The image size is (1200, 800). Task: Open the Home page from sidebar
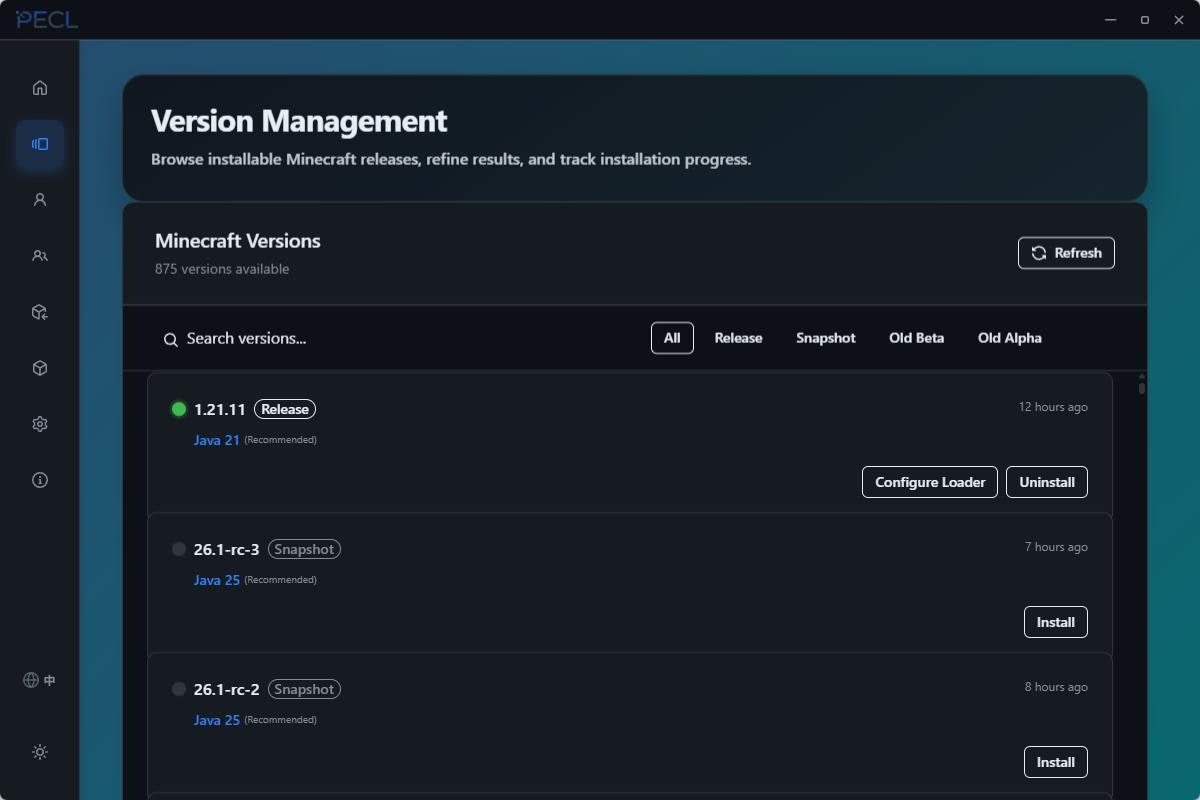(x=40, y=88)
